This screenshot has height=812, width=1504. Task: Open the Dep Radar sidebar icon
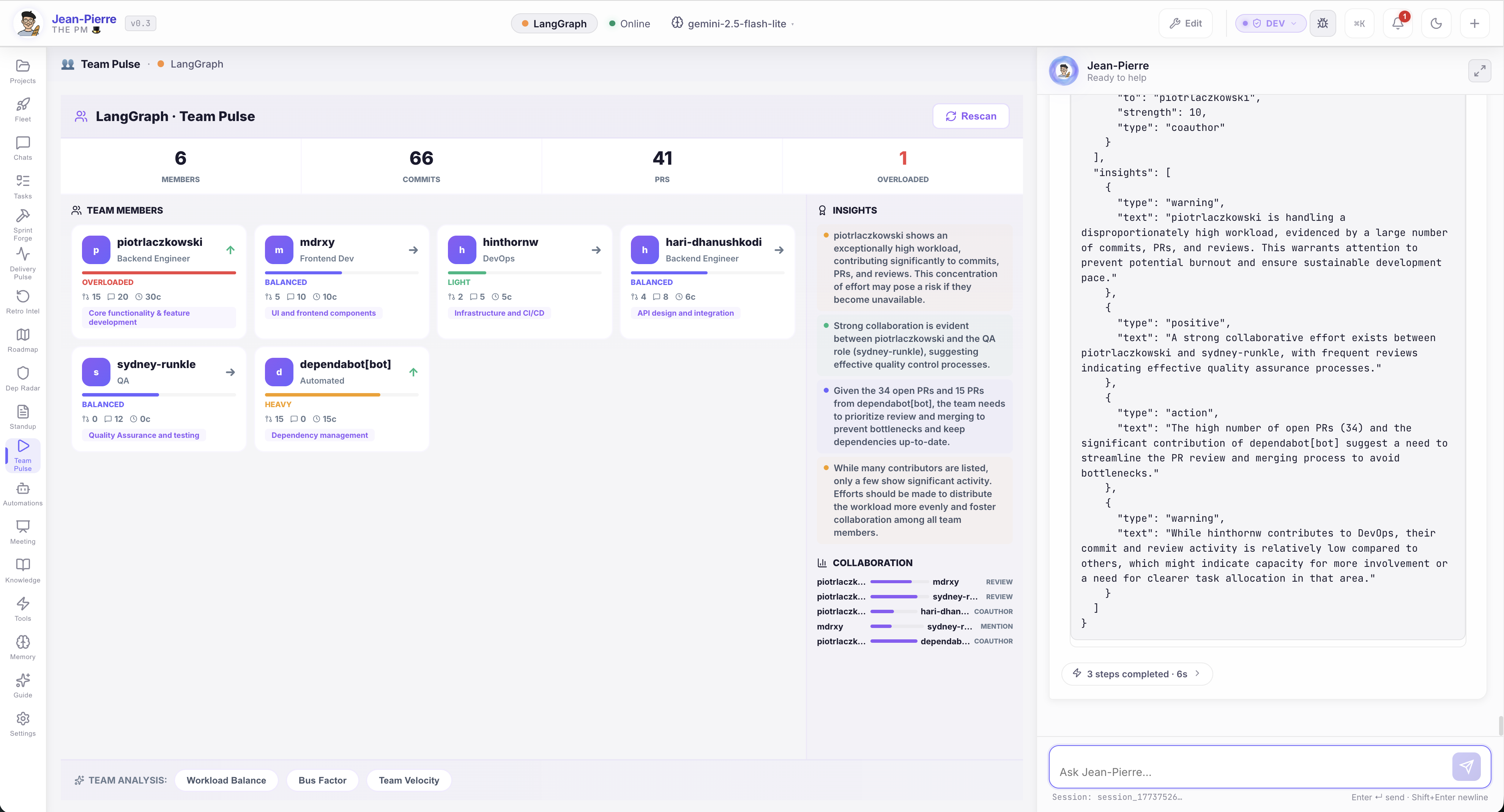(x=23, y=378)
